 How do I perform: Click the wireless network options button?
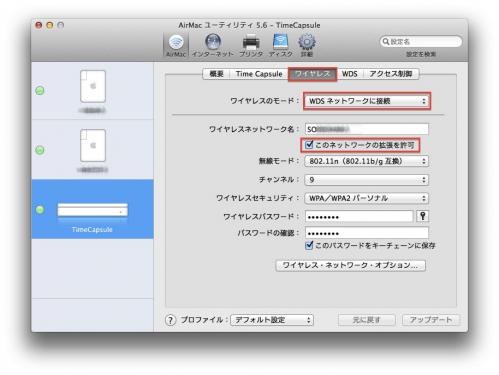click(x=350, y=265)
